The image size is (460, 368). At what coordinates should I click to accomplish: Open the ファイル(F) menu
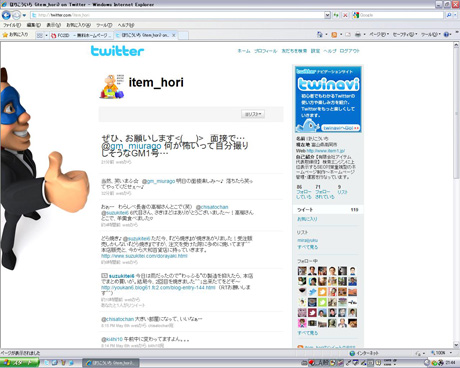pyautogui.click(x=12, y=25)
